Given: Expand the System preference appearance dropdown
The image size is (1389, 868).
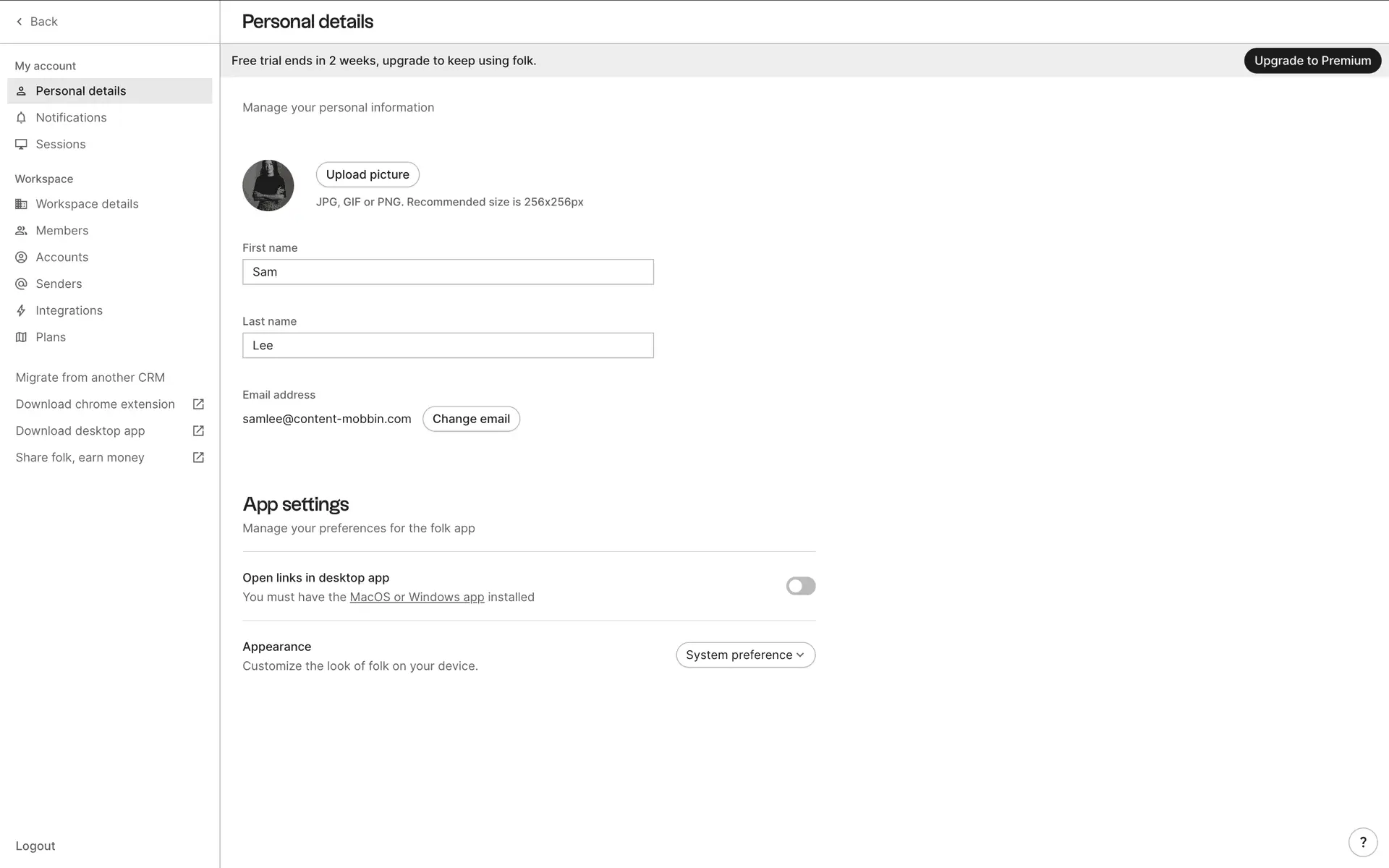Looking at the screenshot, I should tap(745, 655).
